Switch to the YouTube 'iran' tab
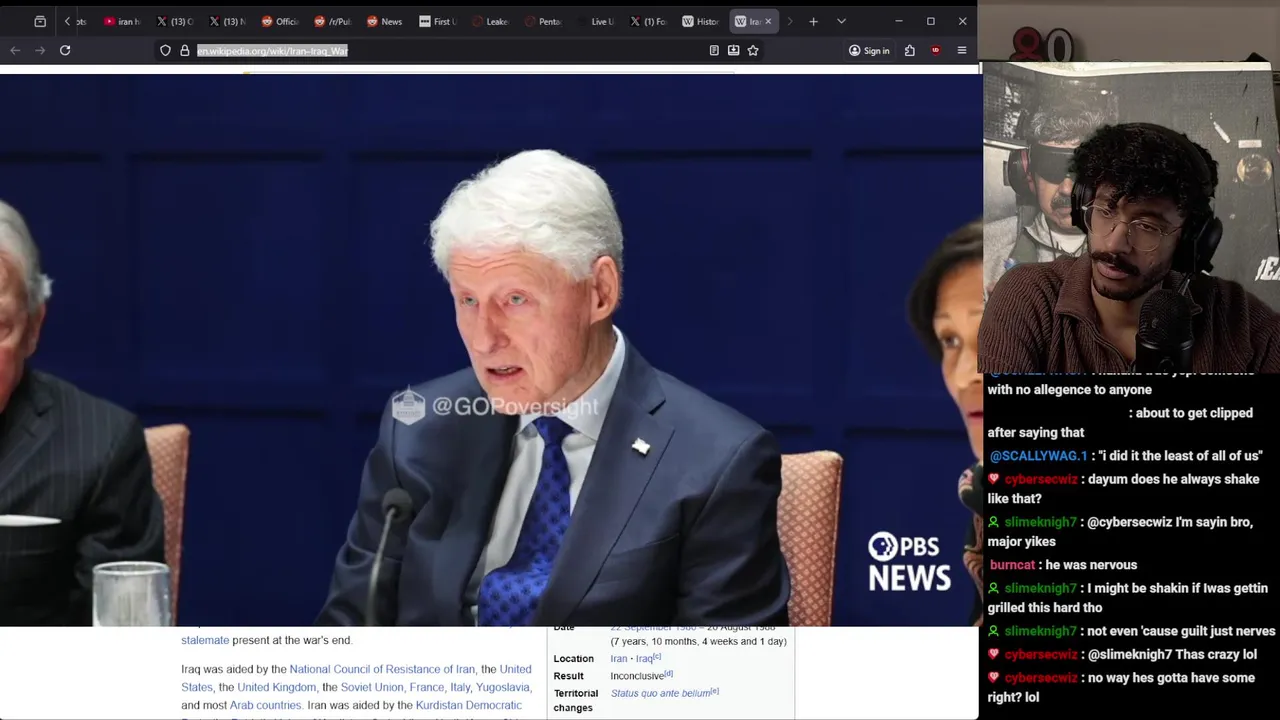Viewport: 1280px width, 720px height. (x=123, y=21)
